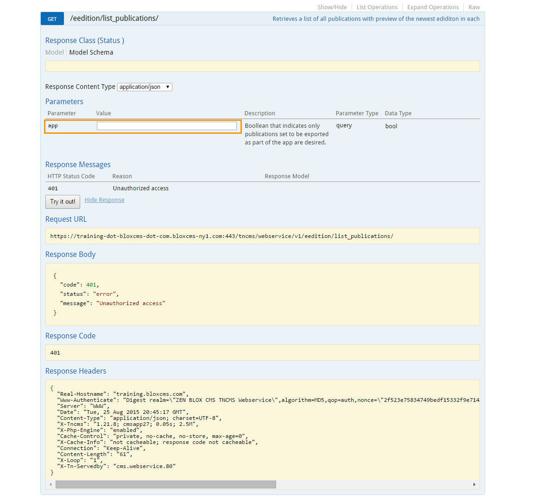Click the Request URL text box
The width and height of the screenshot is (537, 500).
(x=262, y=236)
